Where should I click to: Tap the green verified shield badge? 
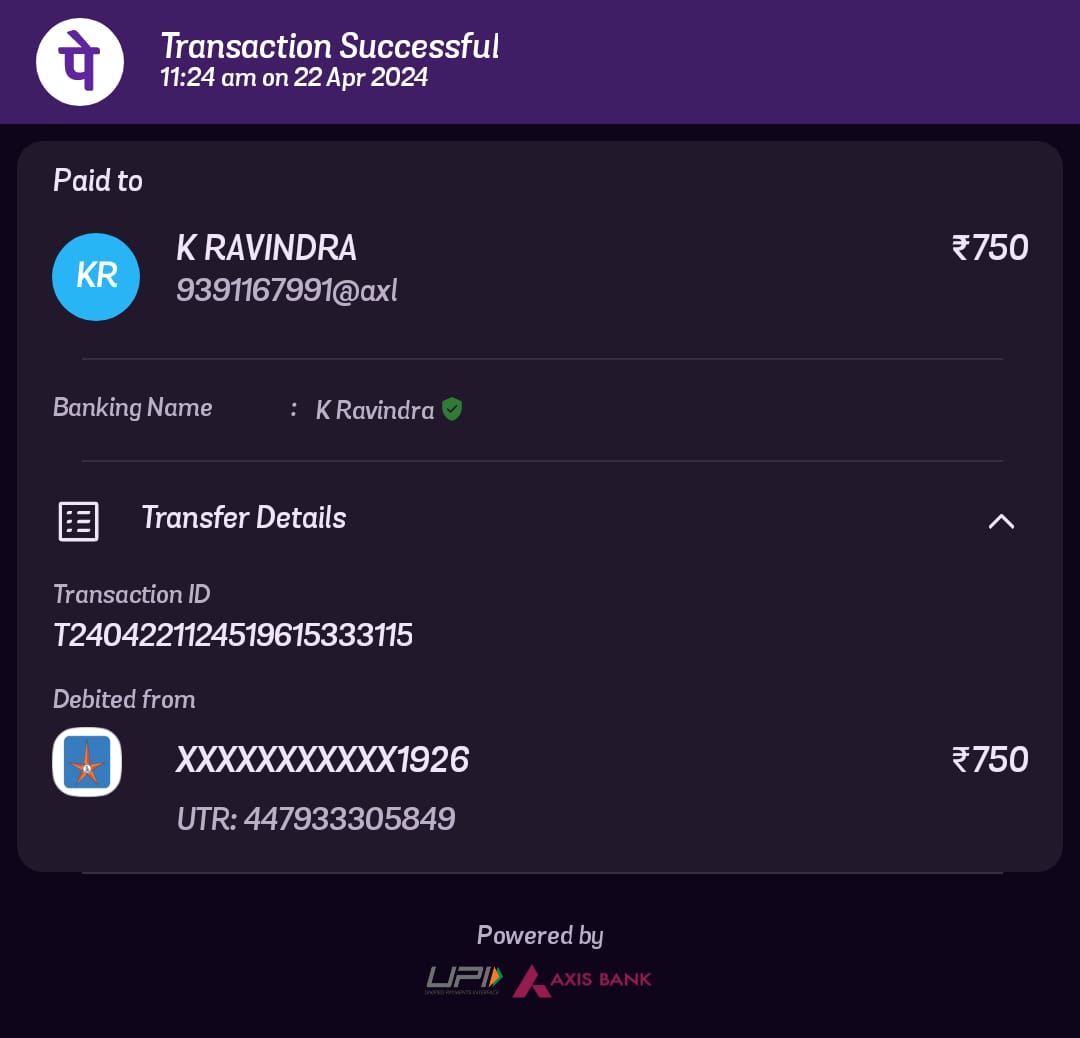point(452,409)
